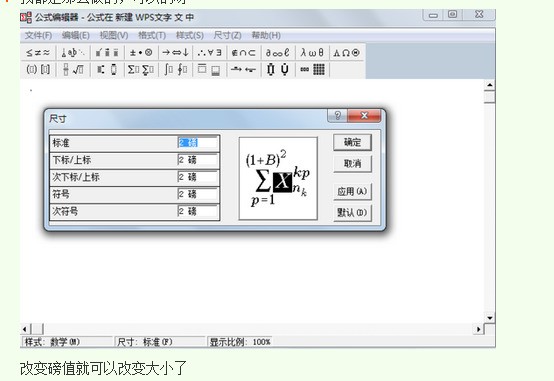Open the fraction and radical templates
The image size is (554, 381).
(73, 69)
